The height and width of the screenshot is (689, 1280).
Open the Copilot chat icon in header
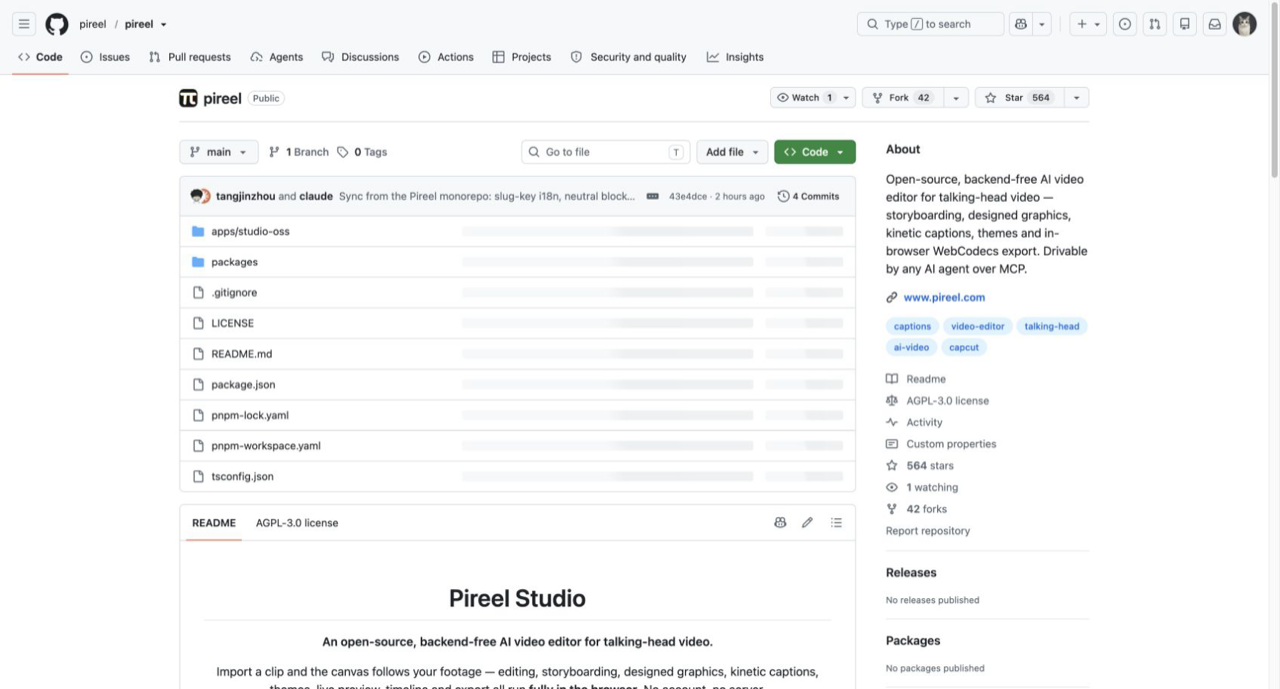[x=1021, y=24]
